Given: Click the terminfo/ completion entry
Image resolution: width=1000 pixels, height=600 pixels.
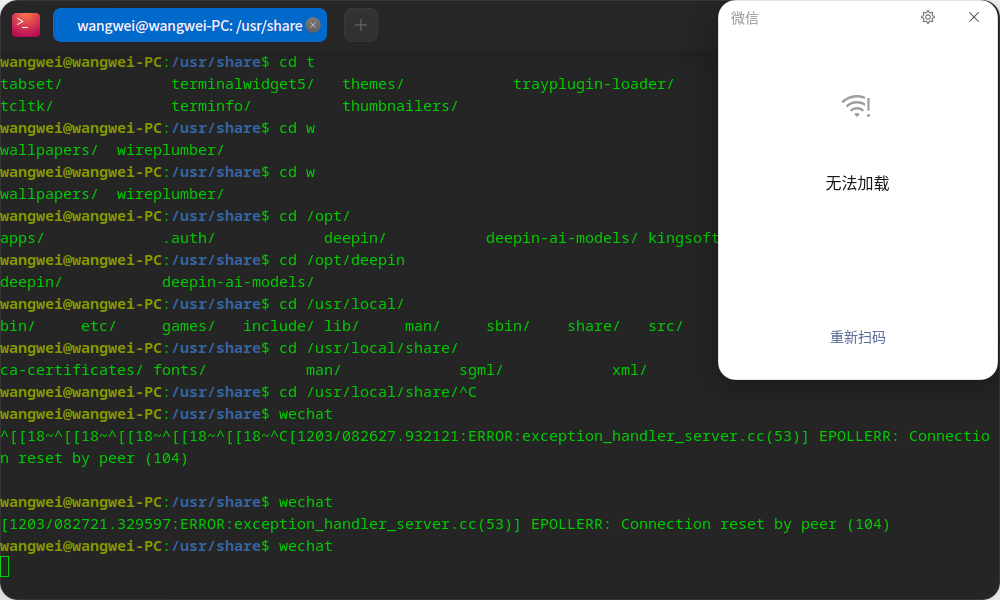Looking at the screenshot, I should (211, 106).
